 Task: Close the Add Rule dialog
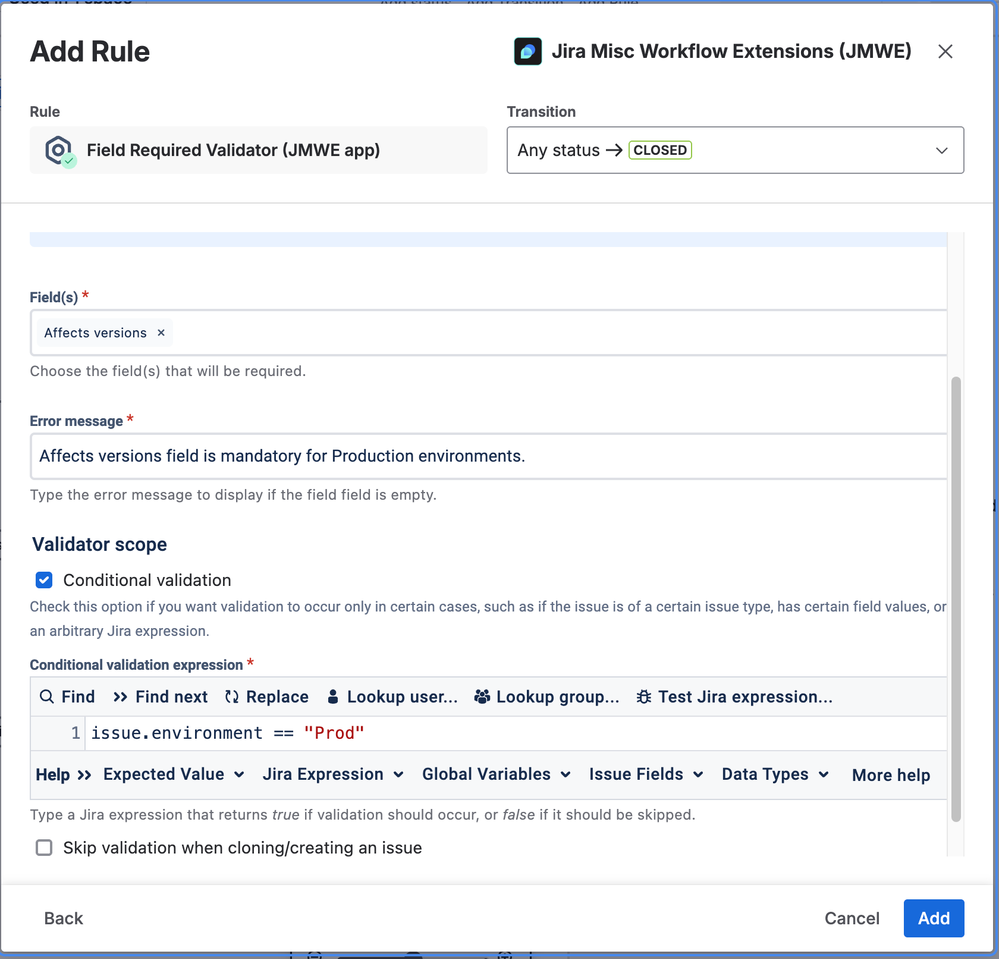tap(945, 52)
